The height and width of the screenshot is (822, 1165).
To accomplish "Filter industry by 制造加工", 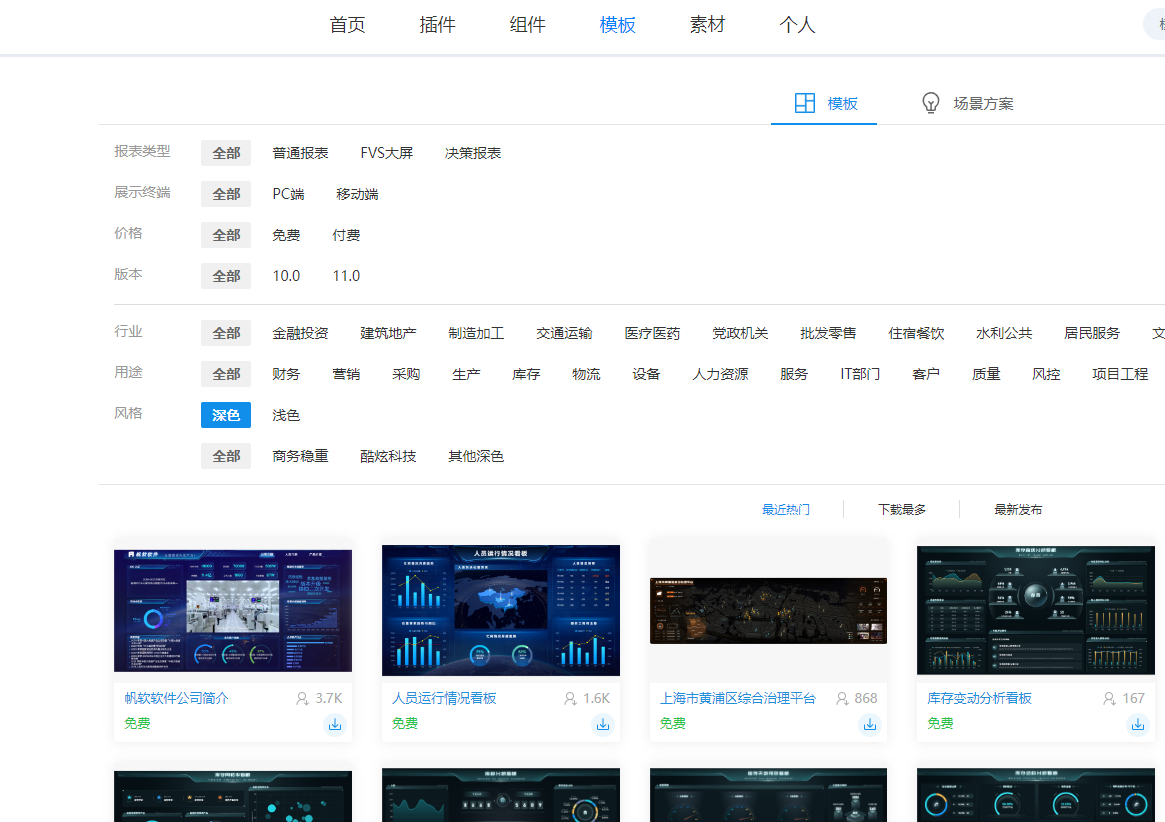I will click(x=476, y=333).
